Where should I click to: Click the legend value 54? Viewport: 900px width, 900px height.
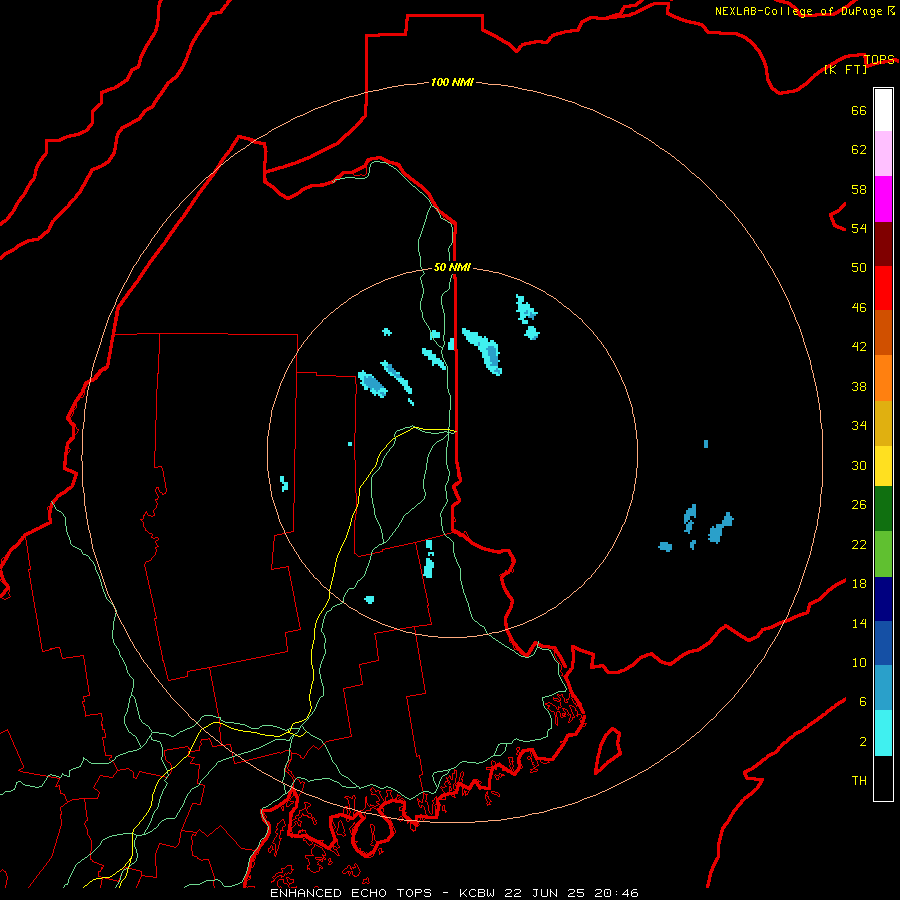tap(859, 228)
